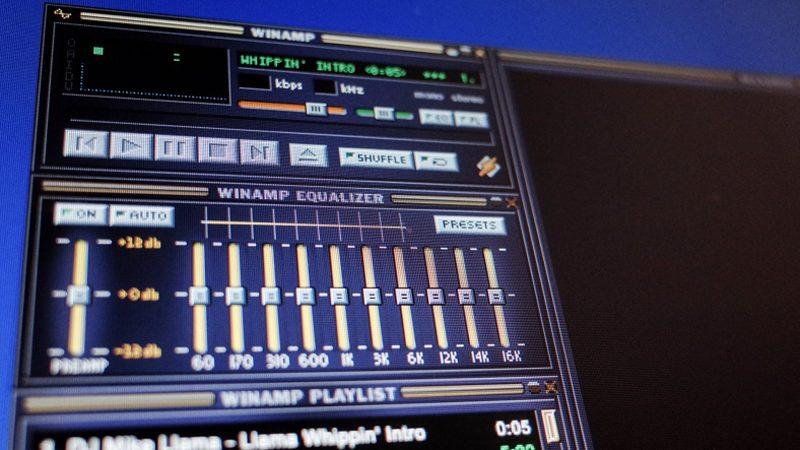Close the equalizer window
Image resolution: width=800 pixels, height=450 pixels.
(x=512, y=203)
